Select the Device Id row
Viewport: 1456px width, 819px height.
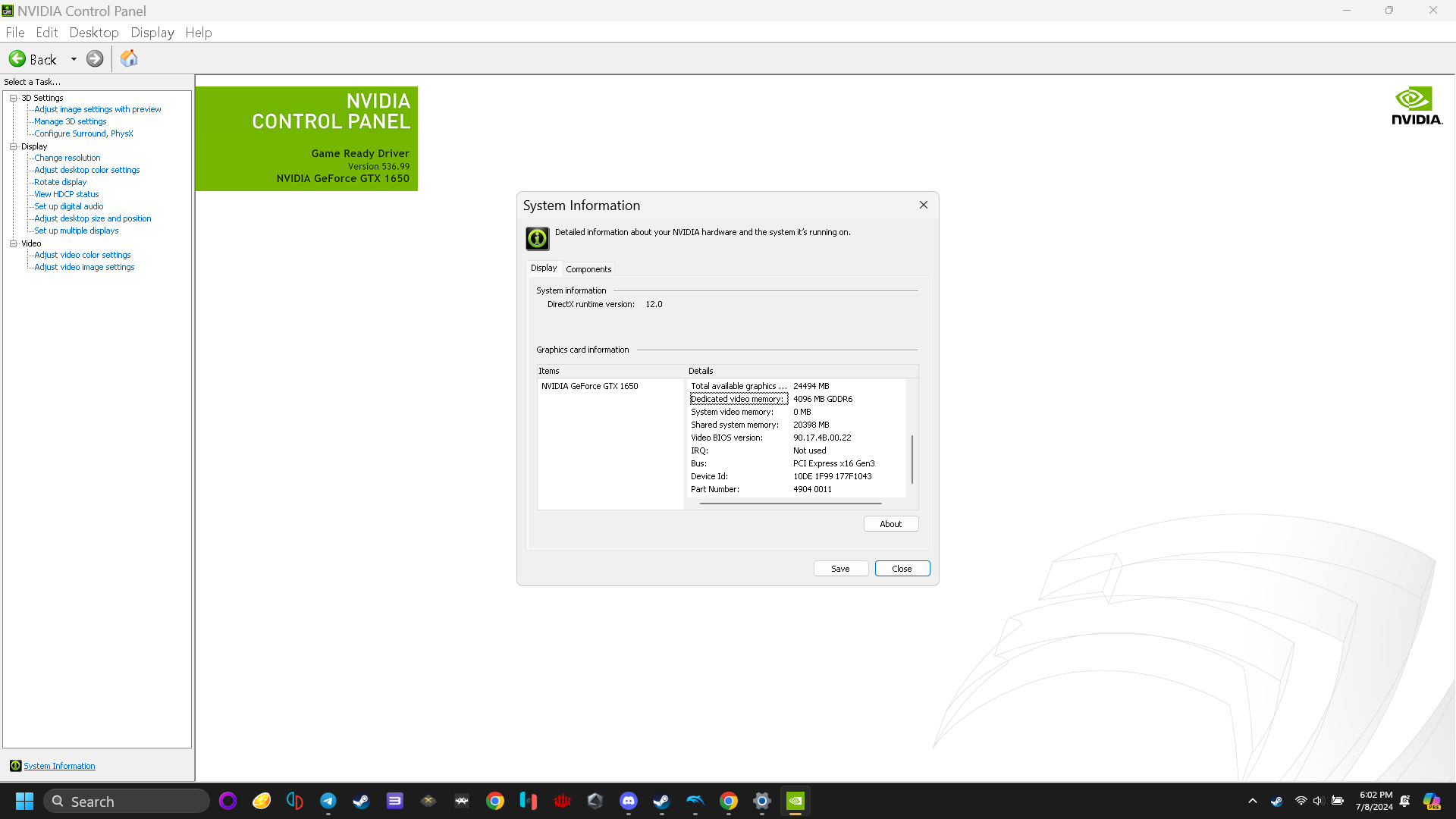[x=797, y=476]
